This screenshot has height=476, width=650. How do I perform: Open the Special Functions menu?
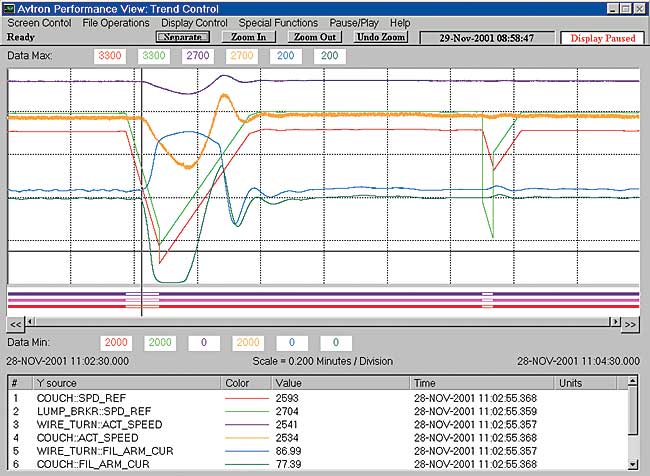tap(278, 23)
